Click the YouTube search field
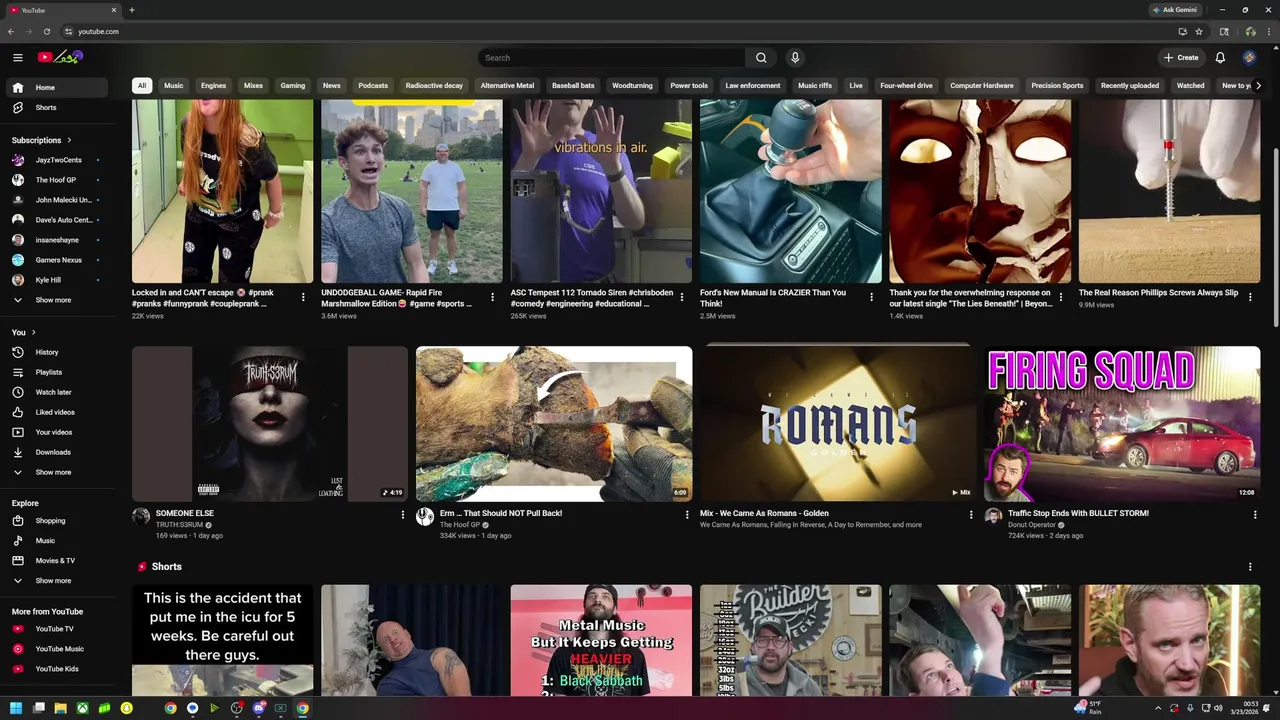 [612, 58]
